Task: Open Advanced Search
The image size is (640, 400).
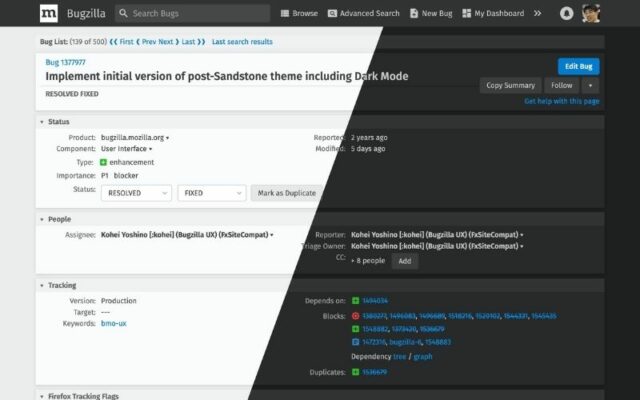Action: coord(364,13)
